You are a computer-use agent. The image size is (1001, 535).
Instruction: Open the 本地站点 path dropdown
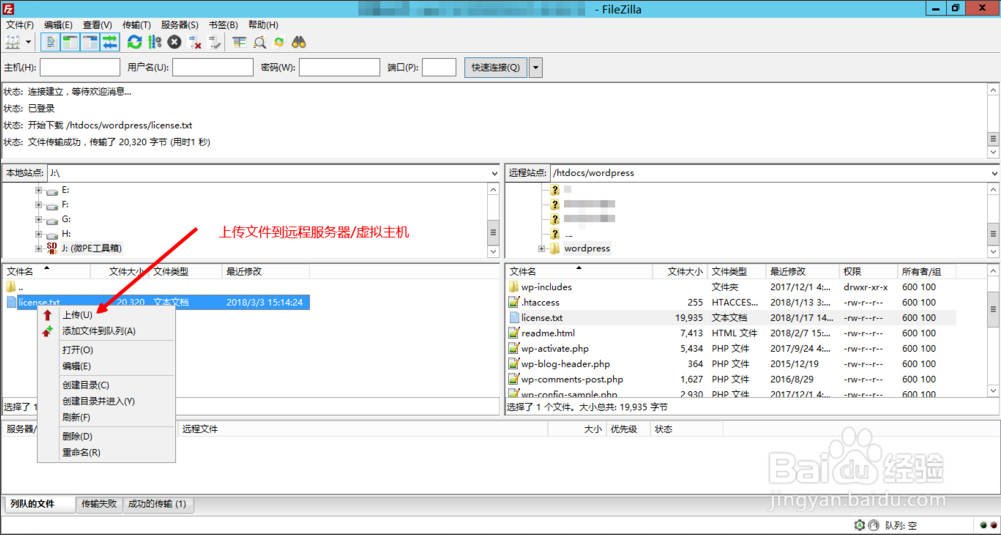click(494, 173)
